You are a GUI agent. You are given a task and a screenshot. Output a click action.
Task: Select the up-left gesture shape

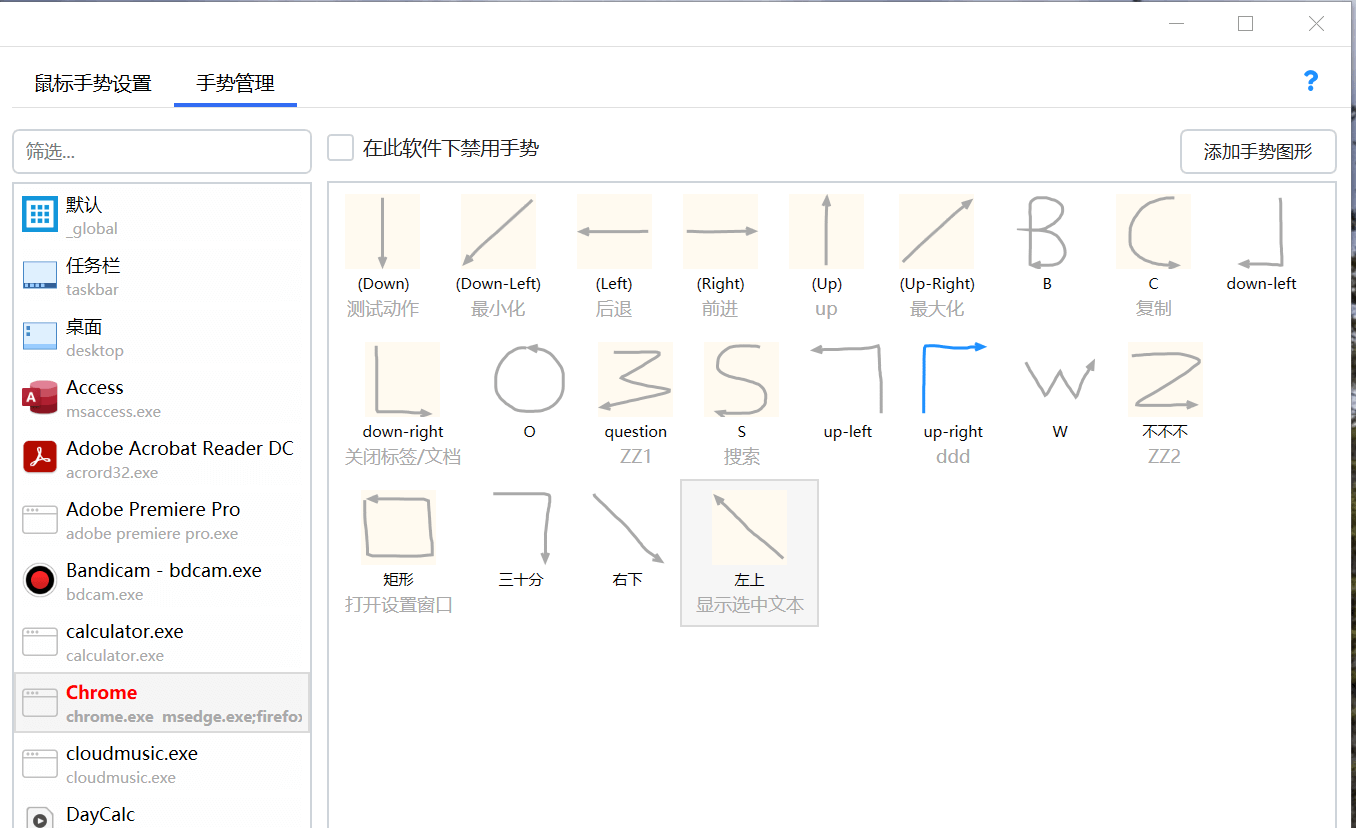[x=847, y=380]
